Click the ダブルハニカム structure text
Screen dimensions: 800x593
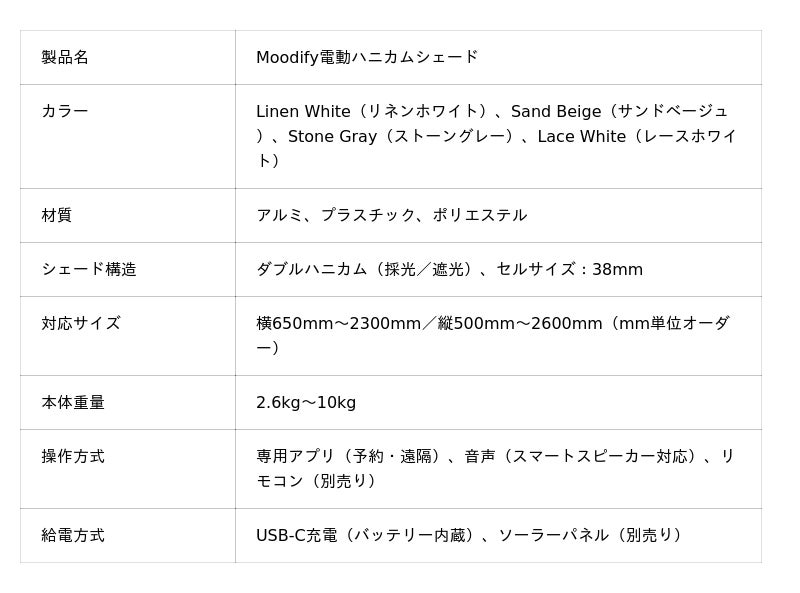pyautogui.click(x=310, y=269)
